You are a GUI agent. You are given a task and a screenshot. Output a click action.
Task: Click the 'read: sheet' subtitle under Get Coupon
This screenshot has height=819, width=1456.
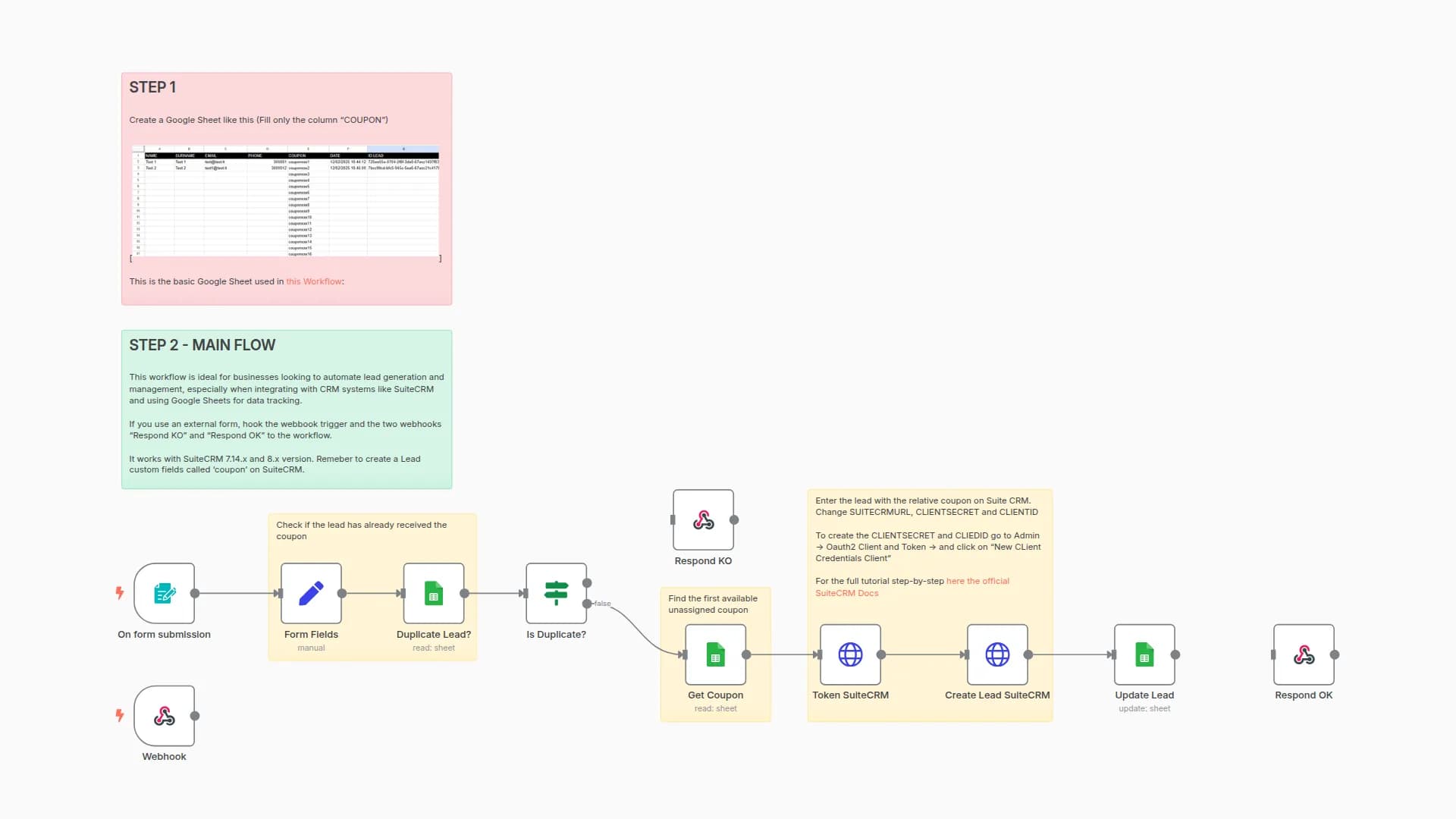point(716,709)
